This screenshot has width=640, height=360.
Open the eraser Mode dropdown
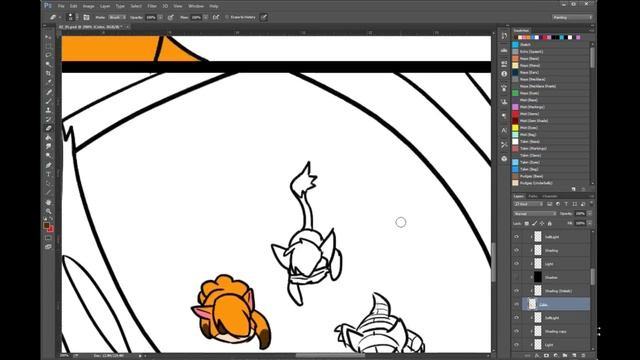(x=117, y=18)
